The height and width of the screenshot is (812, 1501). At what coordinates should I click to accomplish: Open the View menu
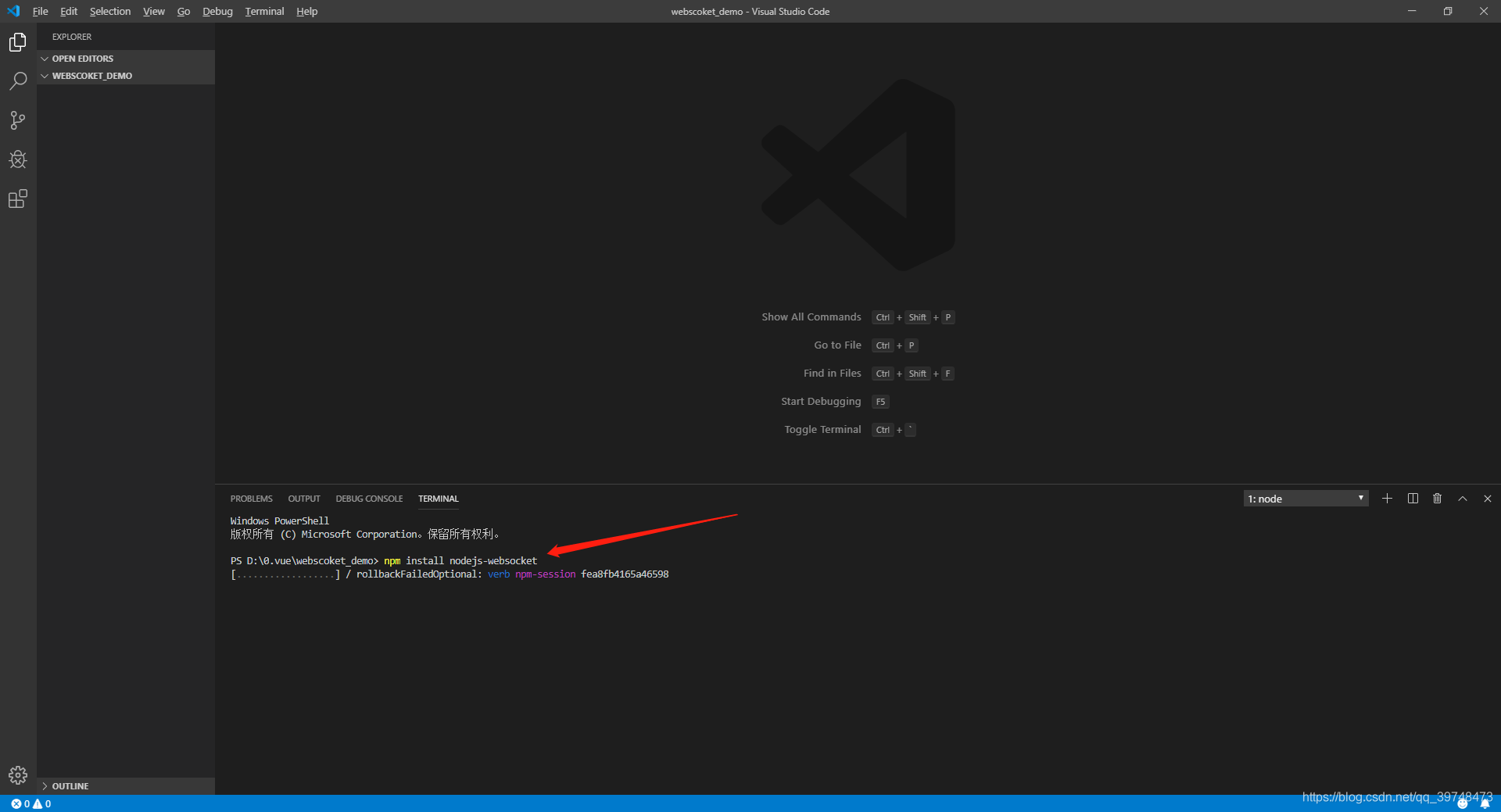click(154, 11)
